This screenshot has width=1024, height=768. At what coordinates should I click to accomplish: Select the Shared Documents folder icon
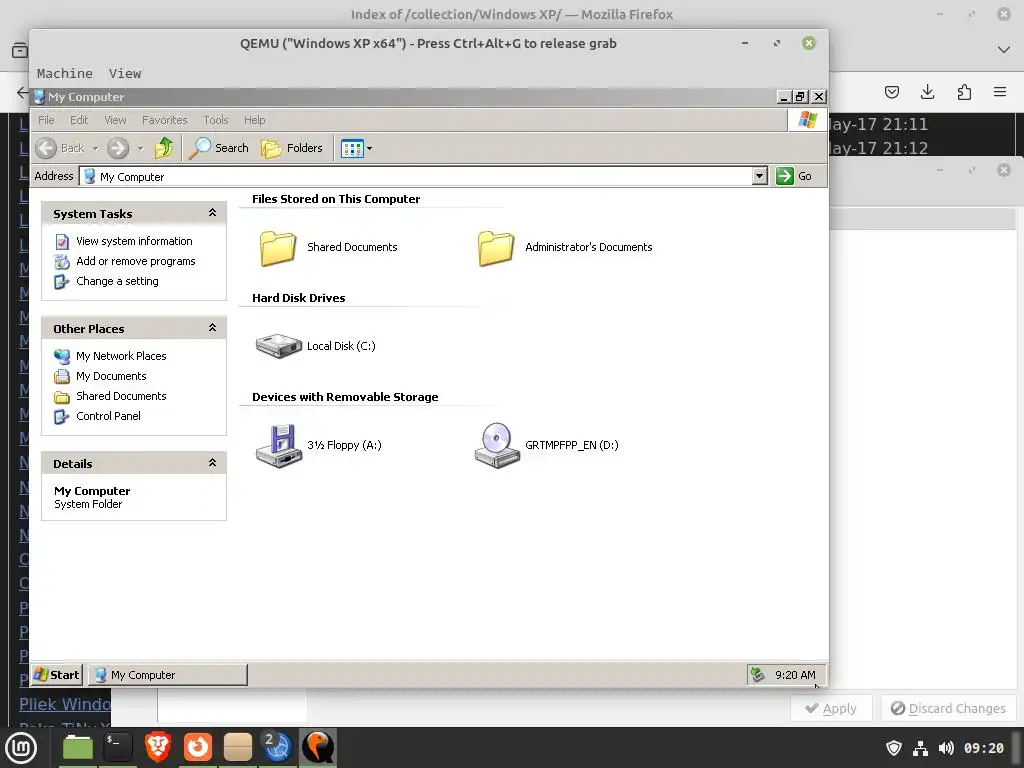[x=278, y=248]
